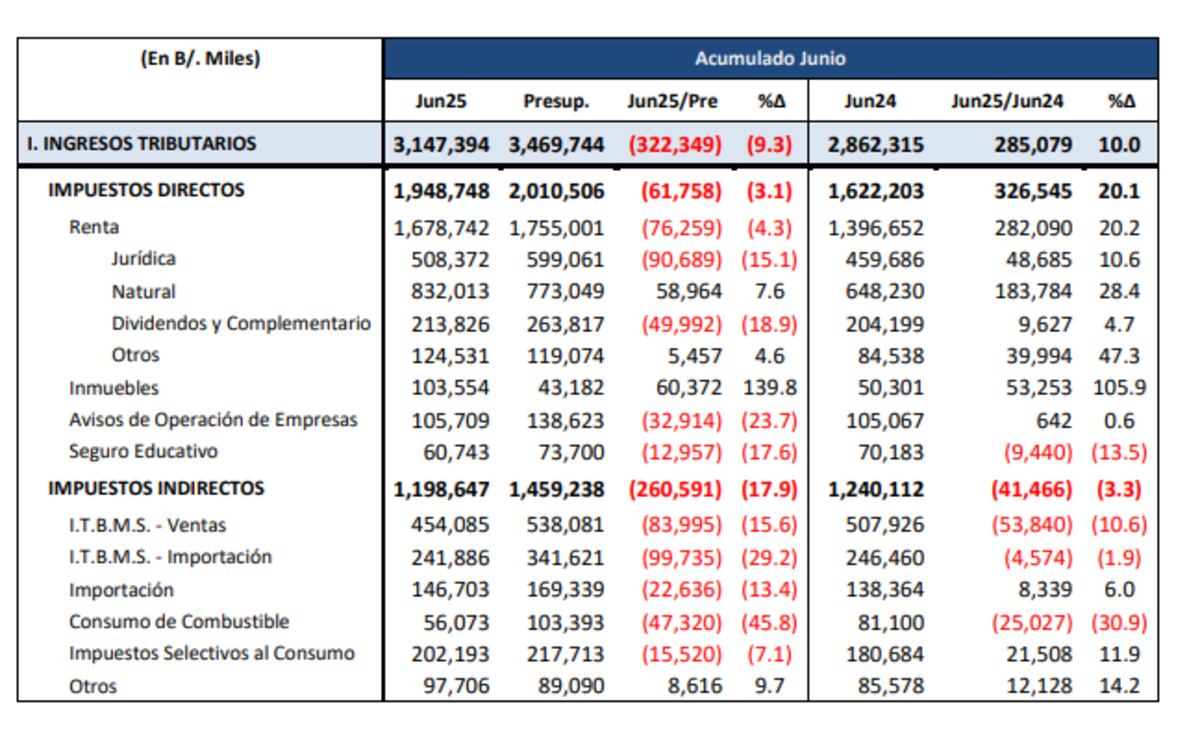
Task: Click the "Acumulado Junio" blue header banner
Action: tap(769, 59)
